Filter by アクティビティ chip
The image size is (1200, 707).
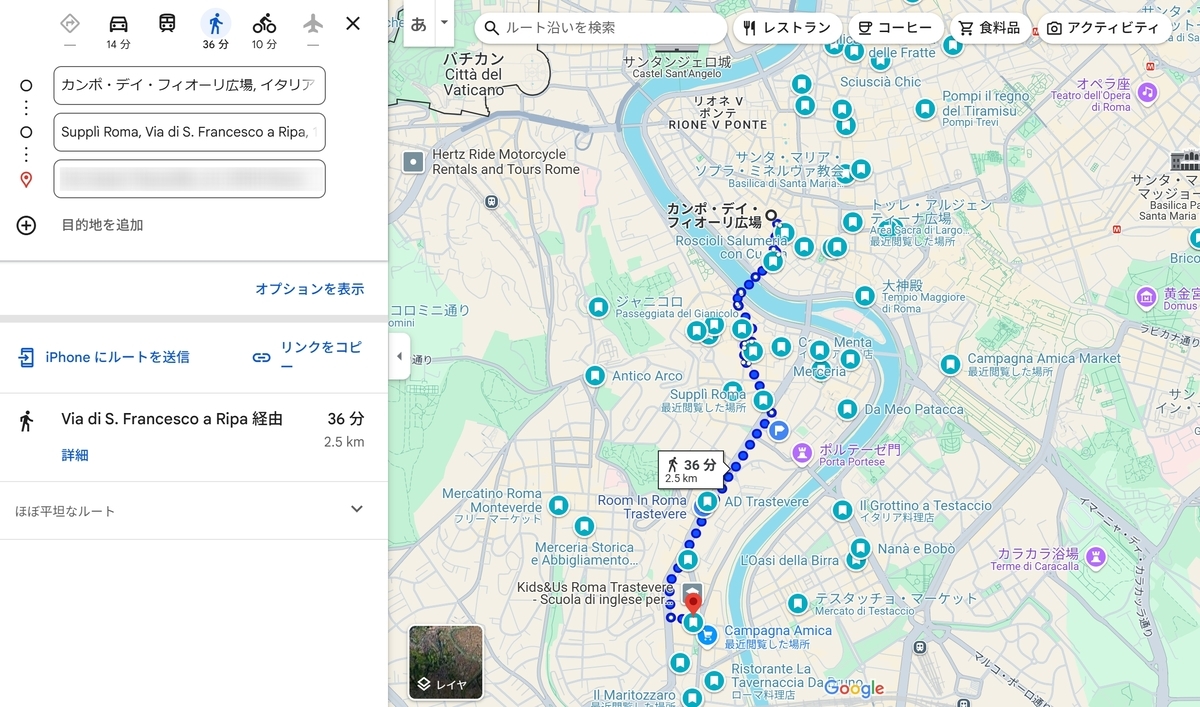pos(1103,28)
